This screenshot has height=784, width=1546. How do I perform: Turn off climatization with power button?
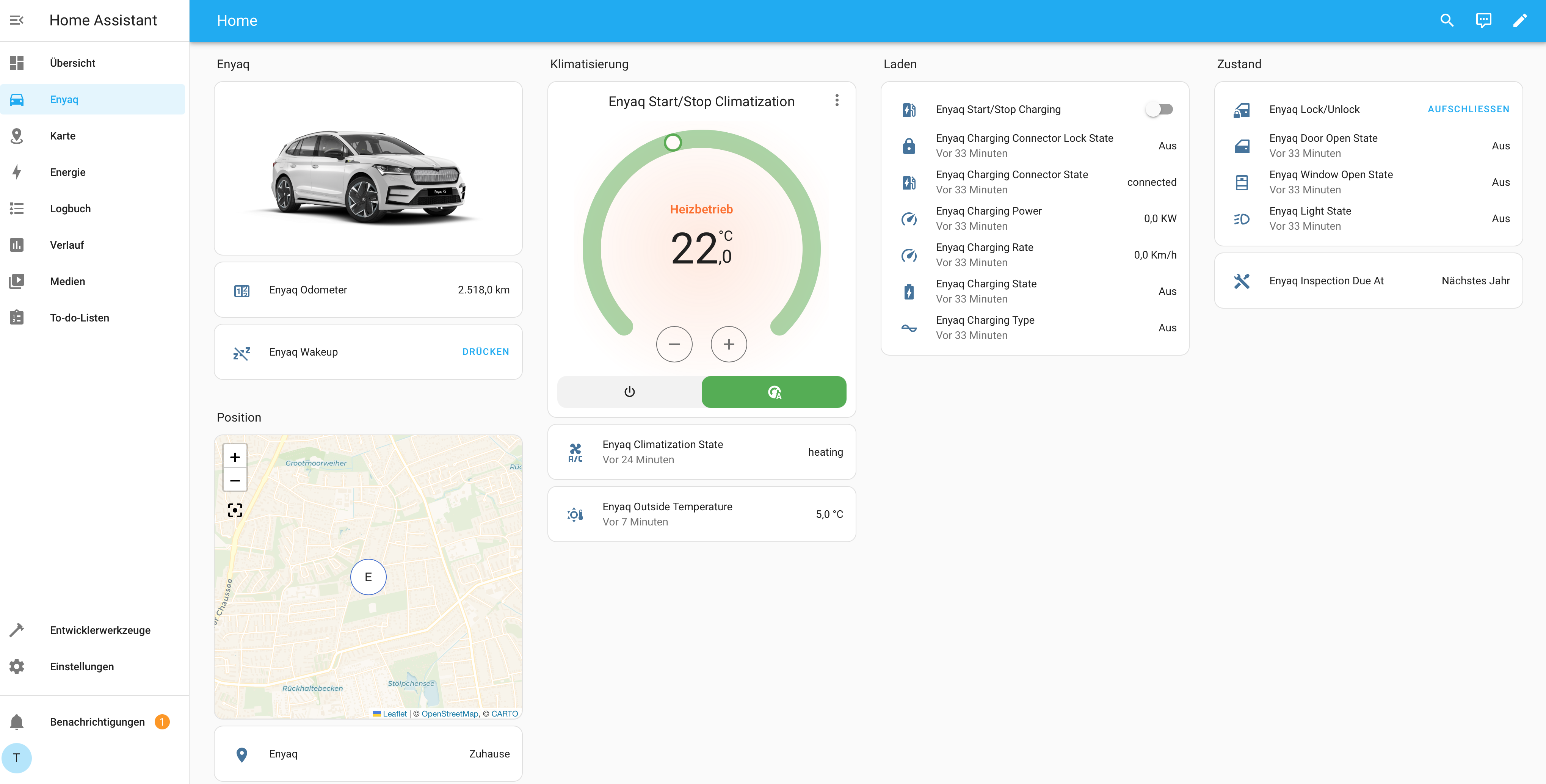[x=629, y=392]
